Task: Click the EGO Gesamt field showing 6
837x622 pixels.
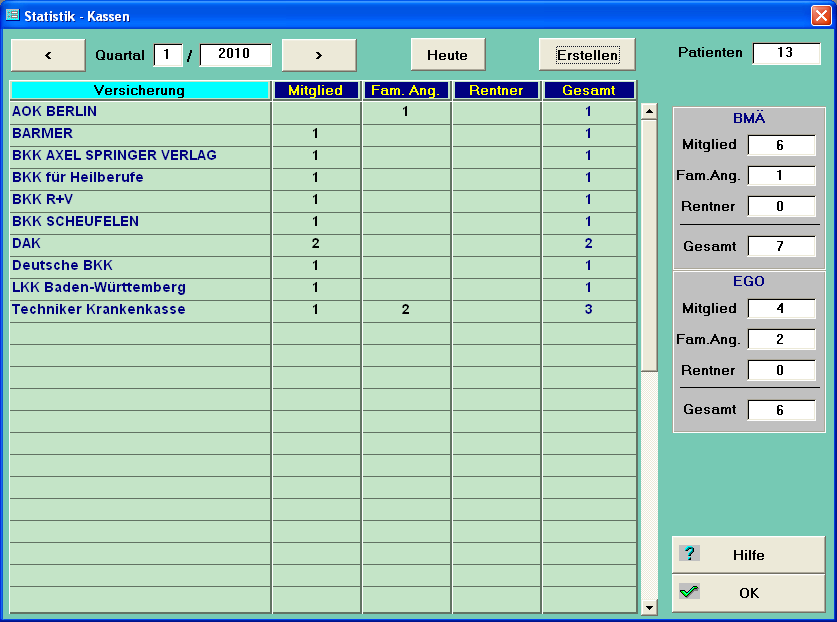Action: click(781, 410)
